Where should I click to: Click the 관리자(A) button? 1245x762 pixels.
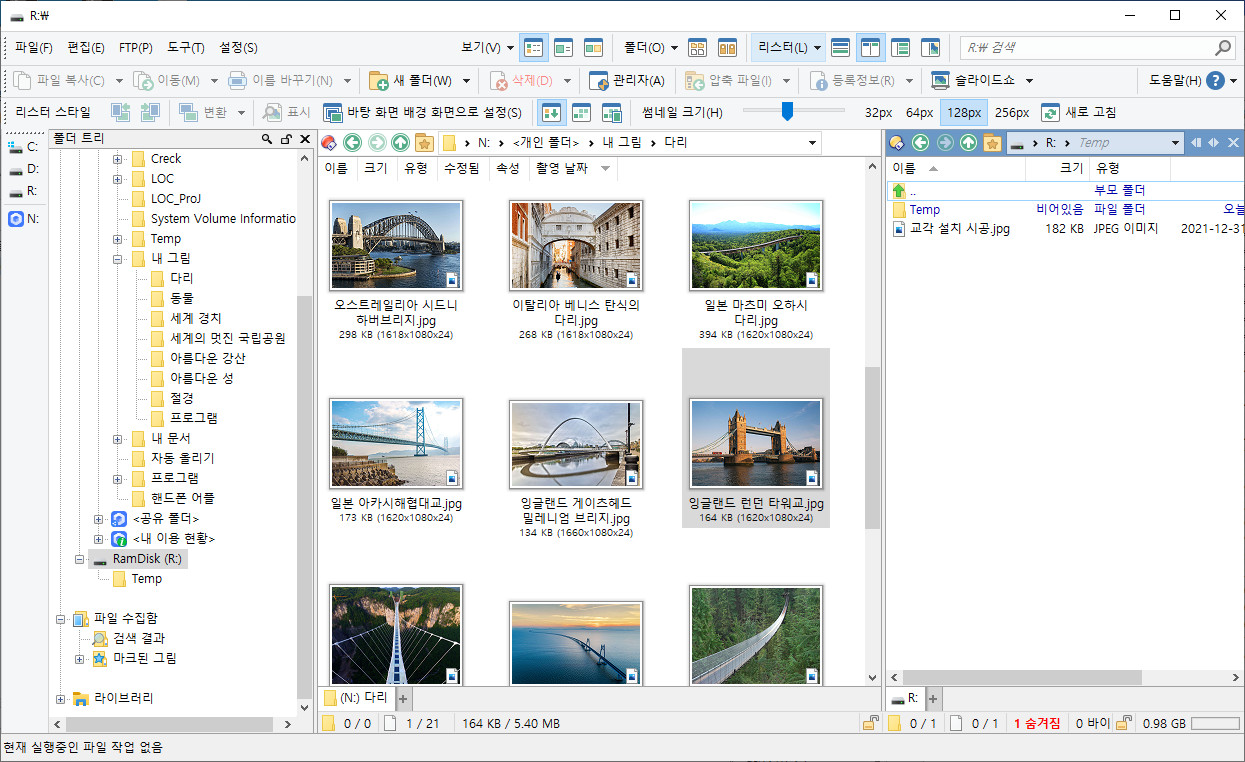click(628, 80)
